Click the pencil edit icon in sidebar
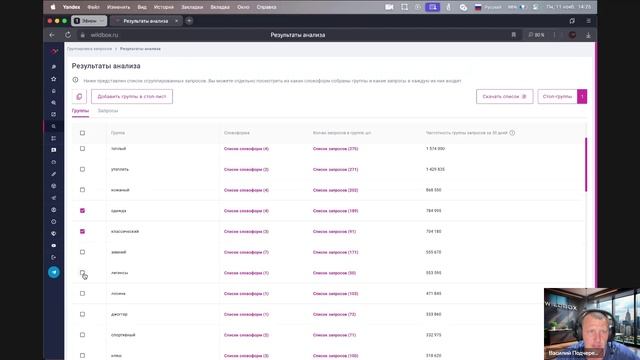 click(53, 174)
